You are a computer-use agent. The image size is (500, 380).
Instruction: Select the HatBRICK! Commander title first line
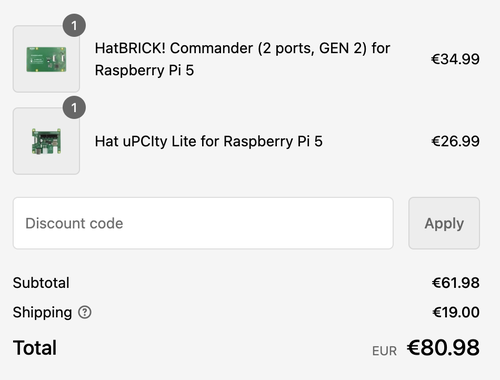pos(242,48)
